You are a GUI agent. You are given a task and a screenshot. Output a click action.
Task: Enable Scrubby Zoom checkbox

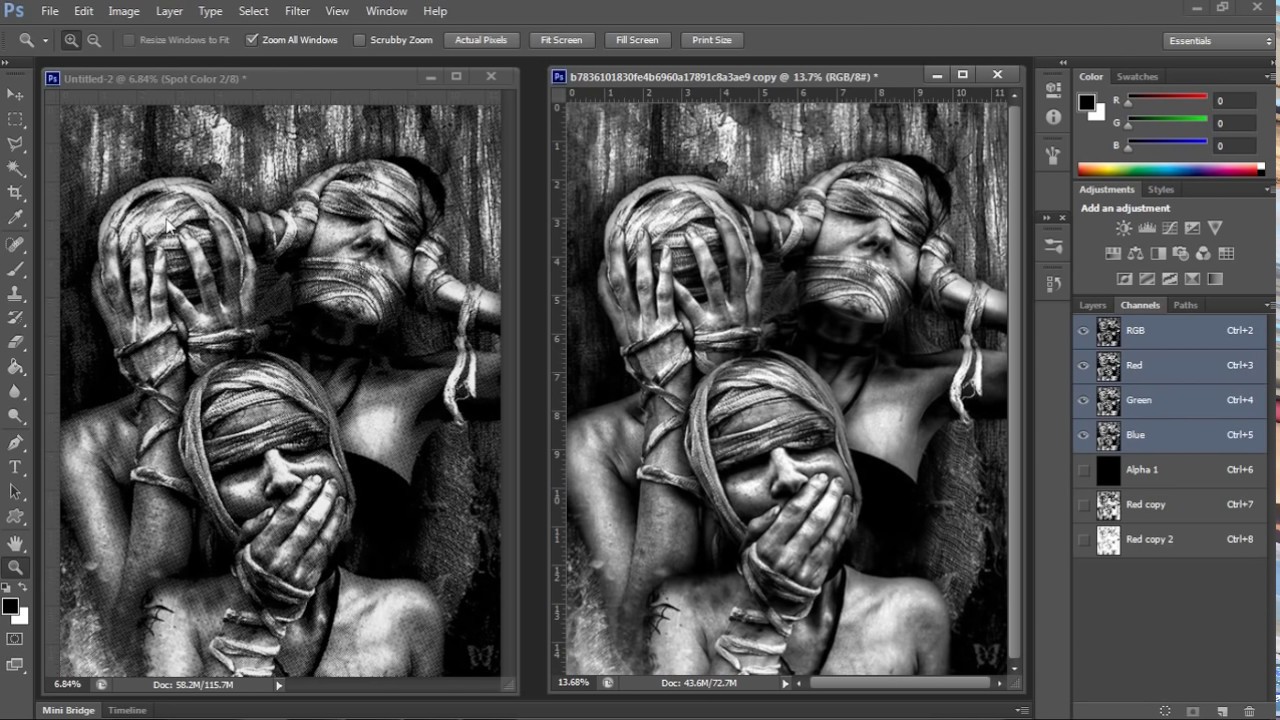tap(359, 40)
